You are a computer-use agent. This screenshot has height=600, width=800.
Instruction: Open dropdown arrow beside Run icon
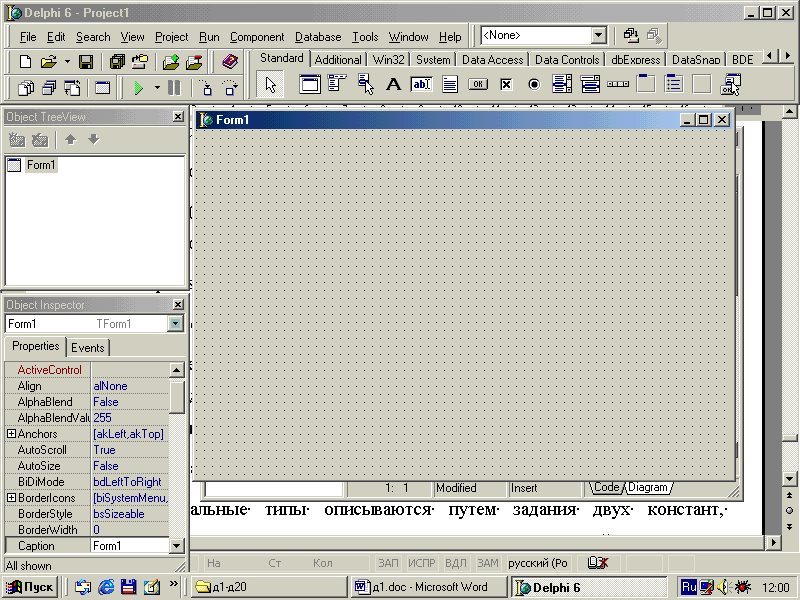point(157,88)
